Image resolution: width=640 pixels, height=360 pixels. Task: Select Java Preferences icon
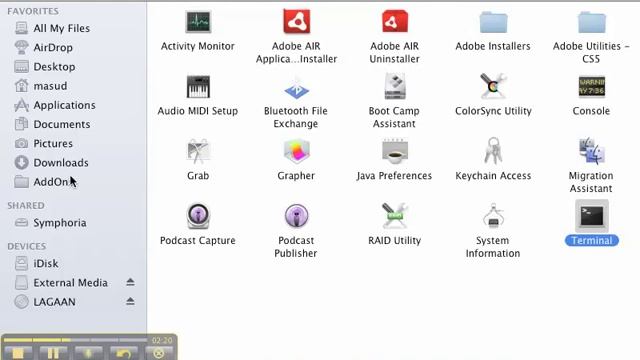[x=395, y=151]
